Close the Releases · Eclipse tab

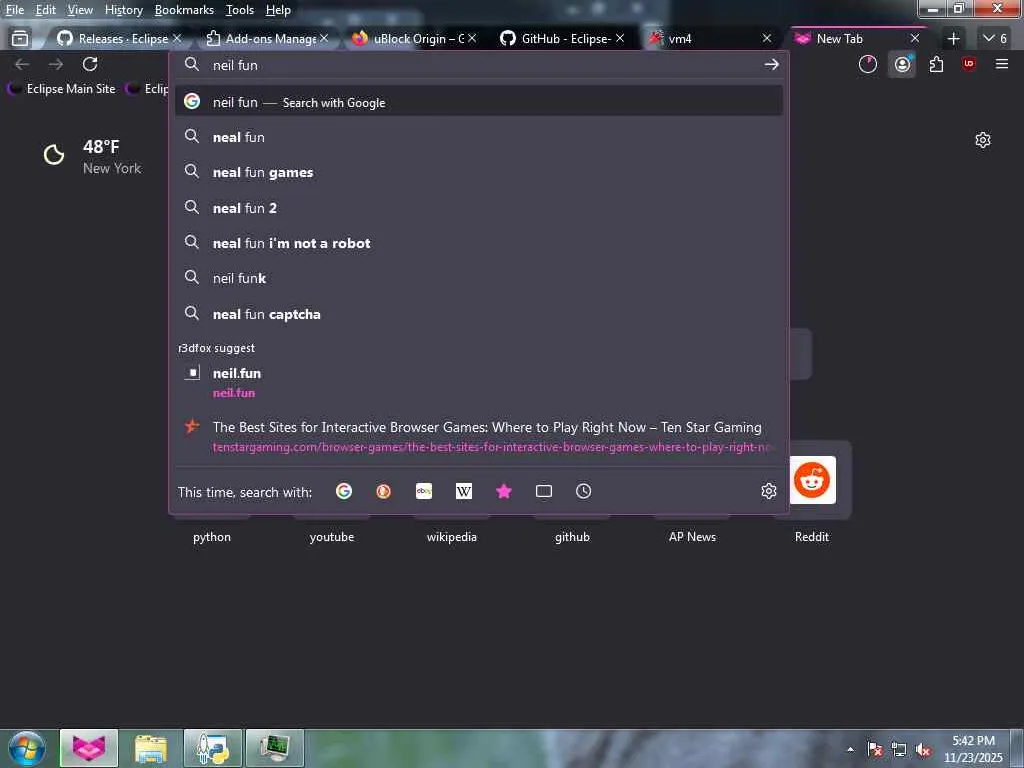coord(176,39)
